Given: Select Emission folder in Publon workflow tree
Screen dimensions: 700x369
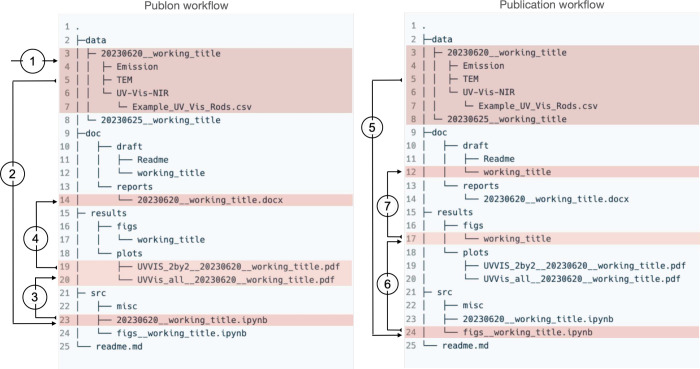Looking at the screenshot, I should 138,67.
